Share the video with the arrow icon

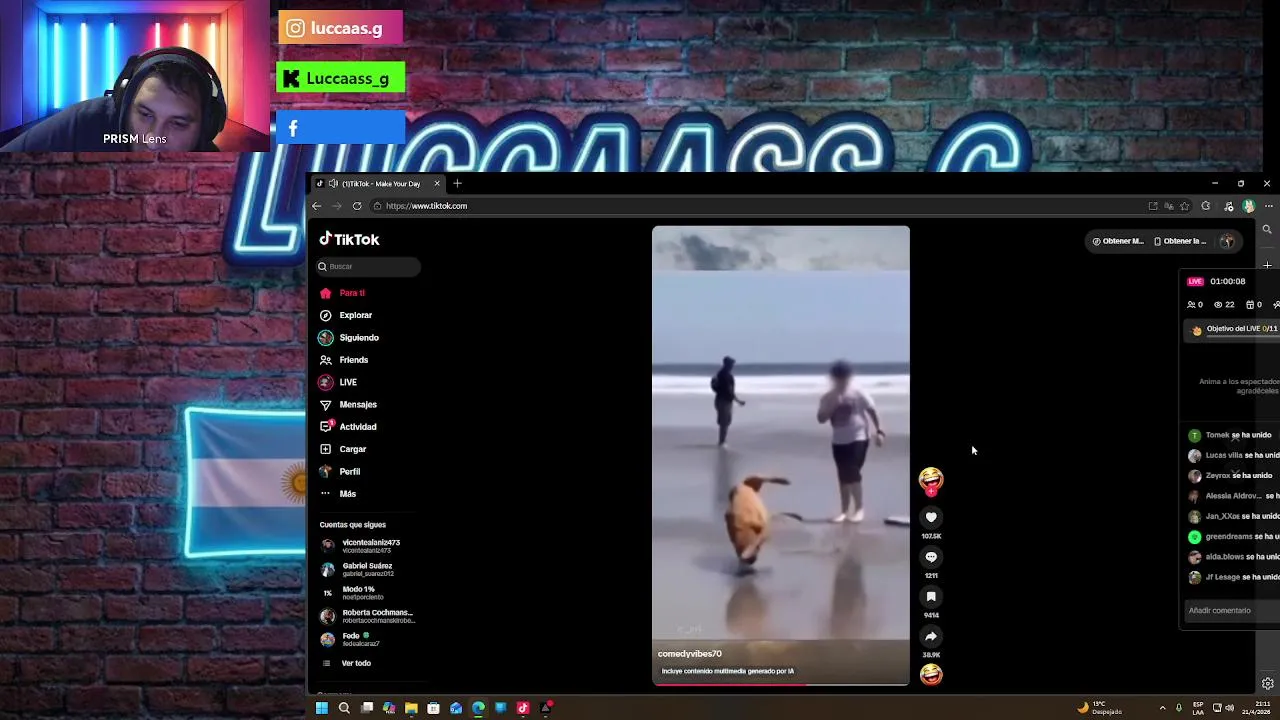[931, 636]
